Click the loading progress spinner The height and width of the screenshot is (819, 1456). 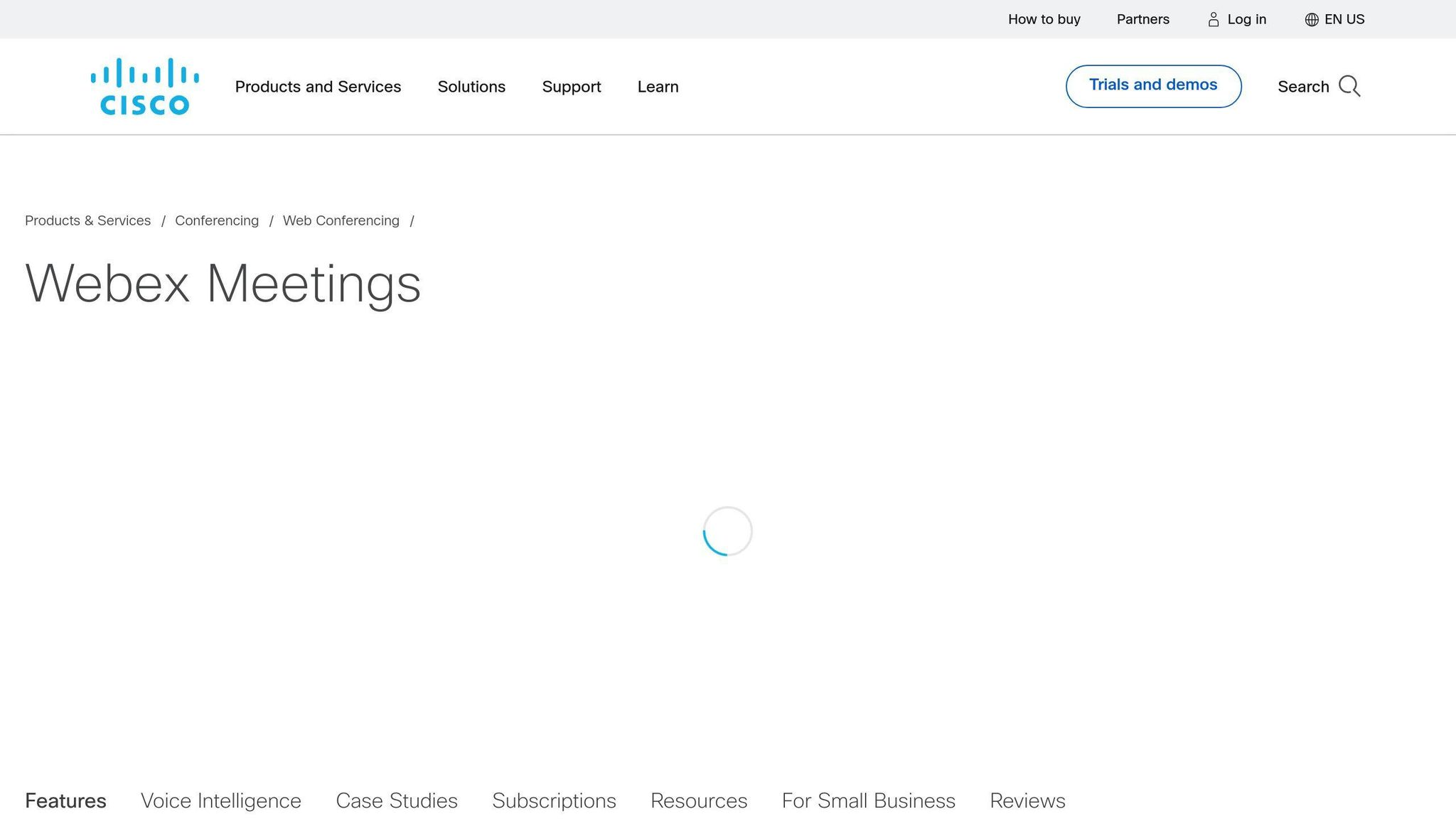(x=727, y=531)
